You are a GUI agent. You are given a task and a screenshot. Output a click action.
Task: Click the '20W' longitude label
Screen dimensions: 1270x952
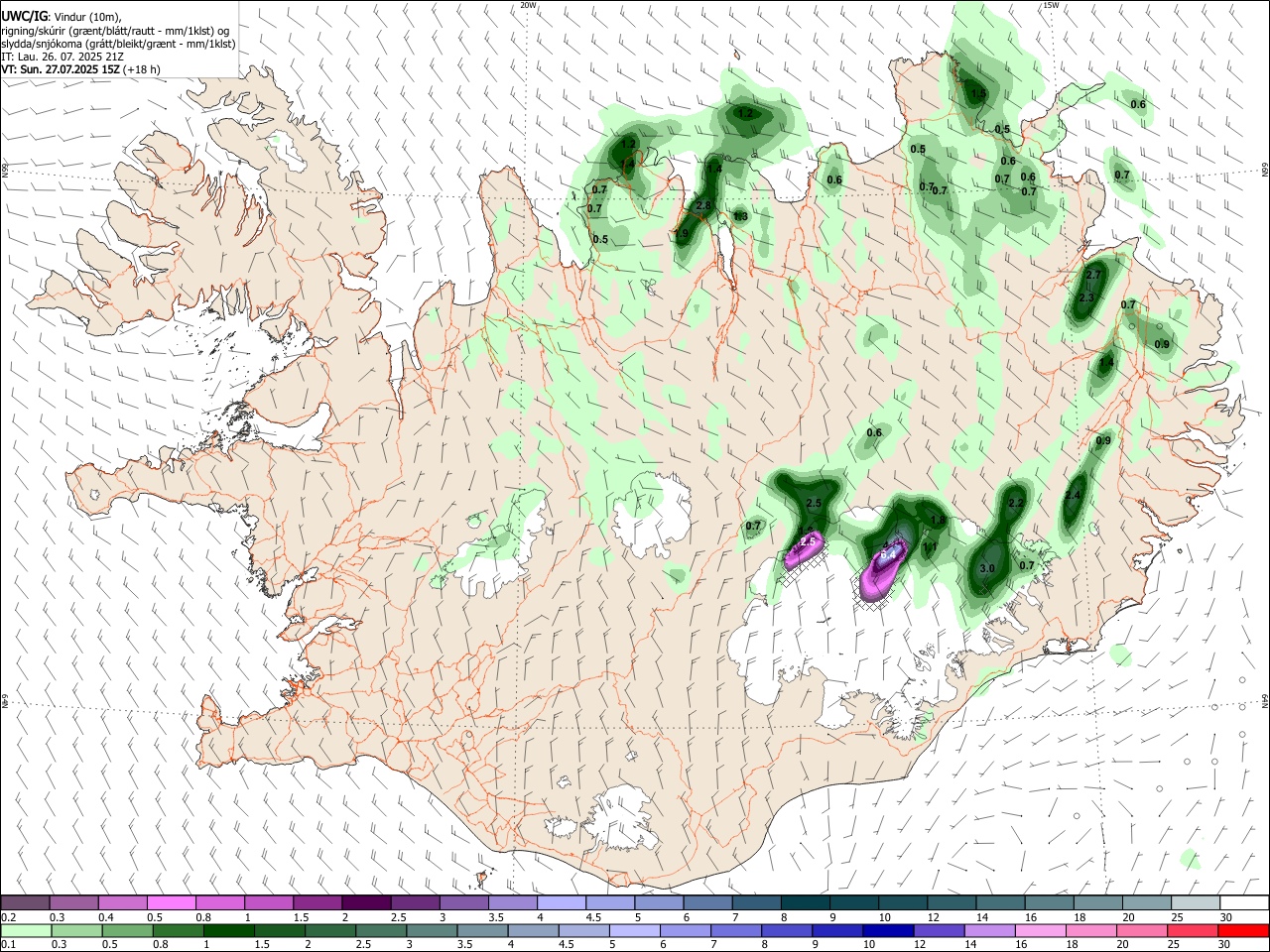pos(529,5)
